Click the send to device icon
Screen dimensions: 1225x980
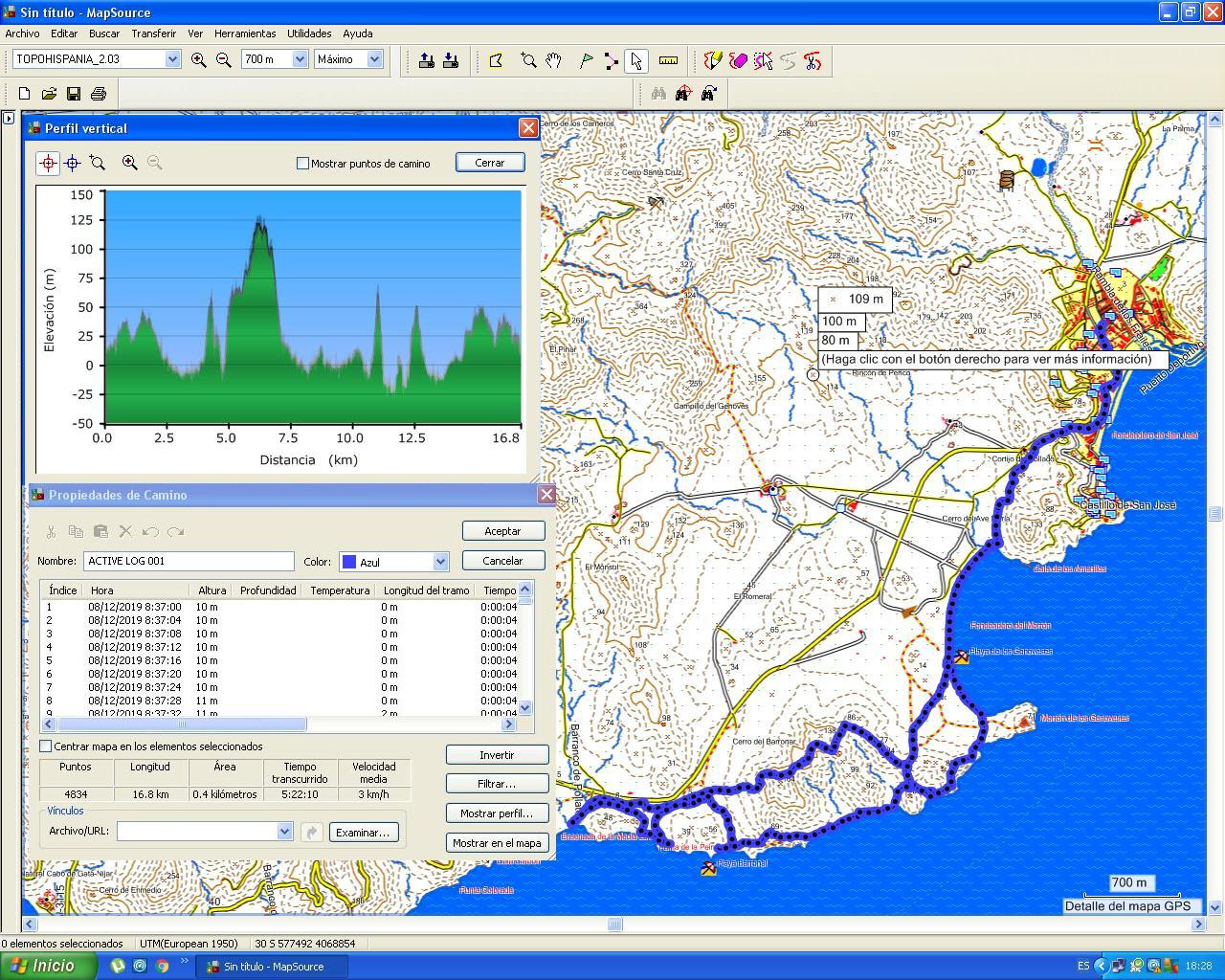click(427, 60)
